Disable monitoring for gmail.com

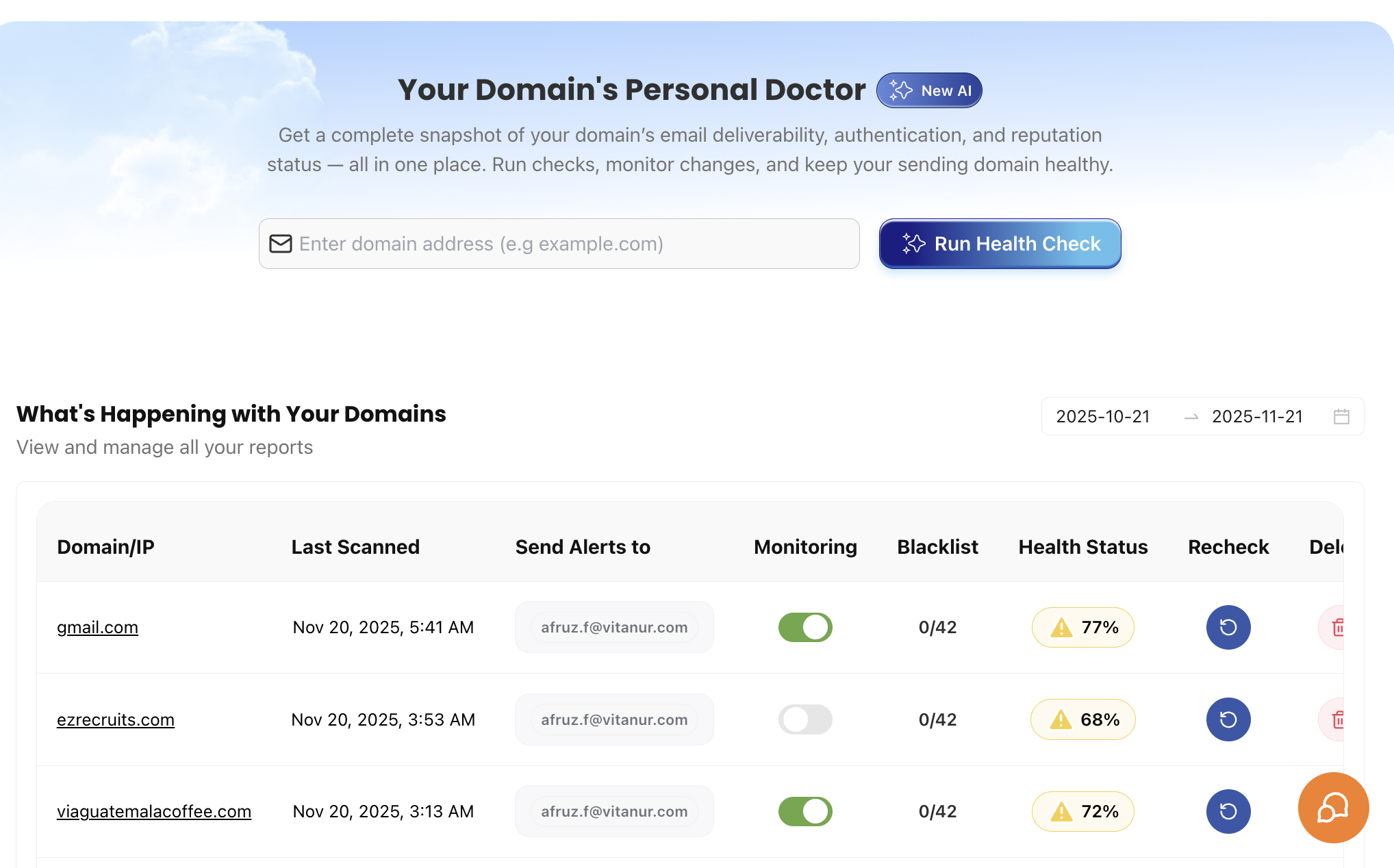tap(805, 627)
